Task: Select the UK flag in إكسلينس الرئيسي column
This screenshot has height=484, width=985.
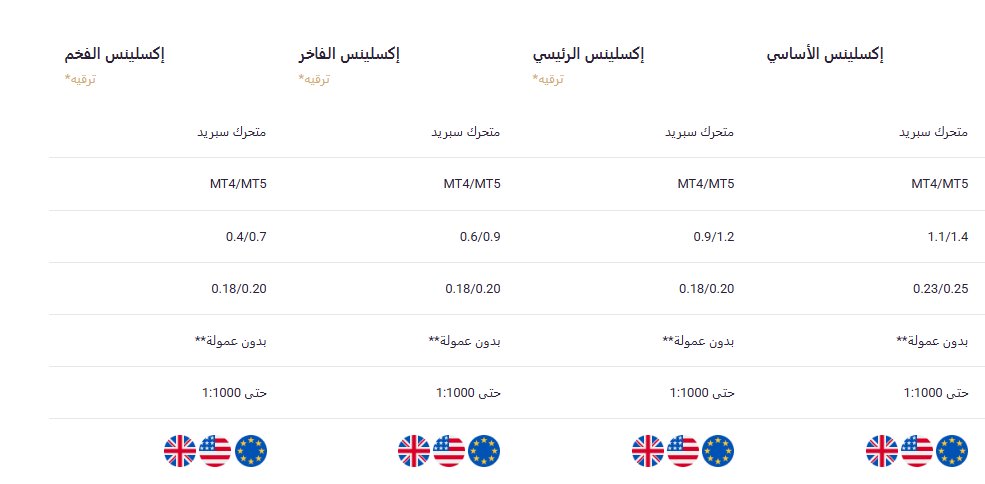Action: (x=648, y=451)
